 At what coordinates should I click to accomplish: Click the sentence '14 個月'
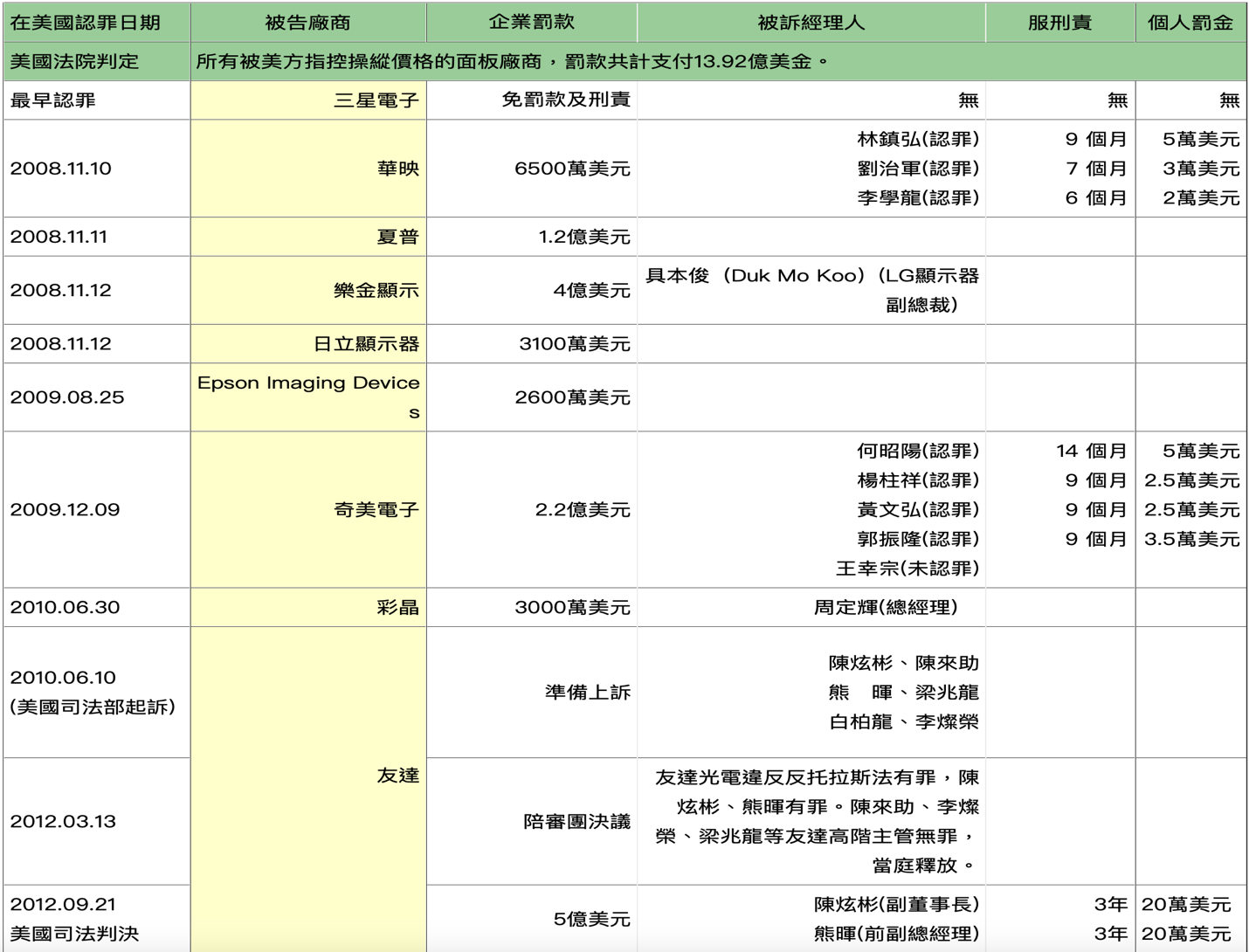click(x=1092, y=451)
